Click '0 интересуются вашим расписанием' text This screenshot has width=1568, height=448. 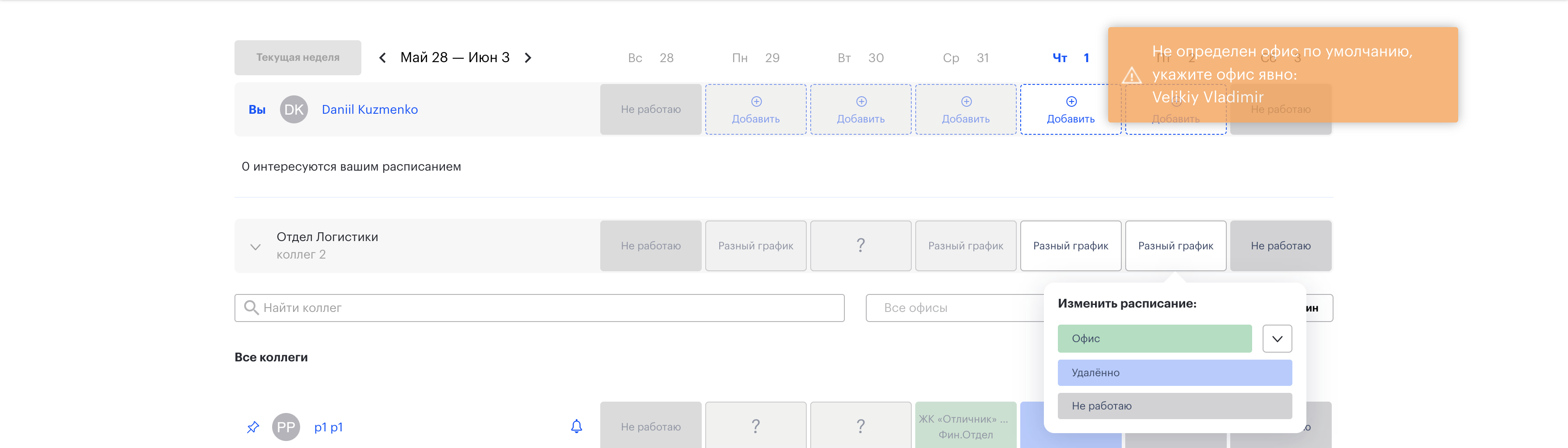[351, 167]
